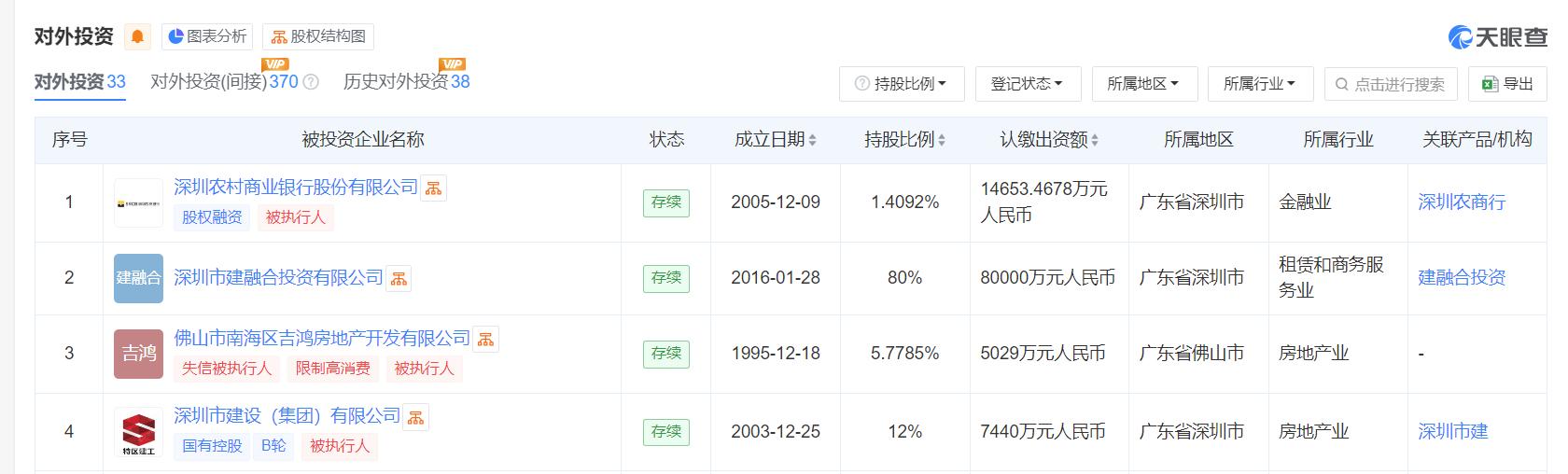
Task: Open the 深圳农商行 related product link
Action: [1462, 202]
